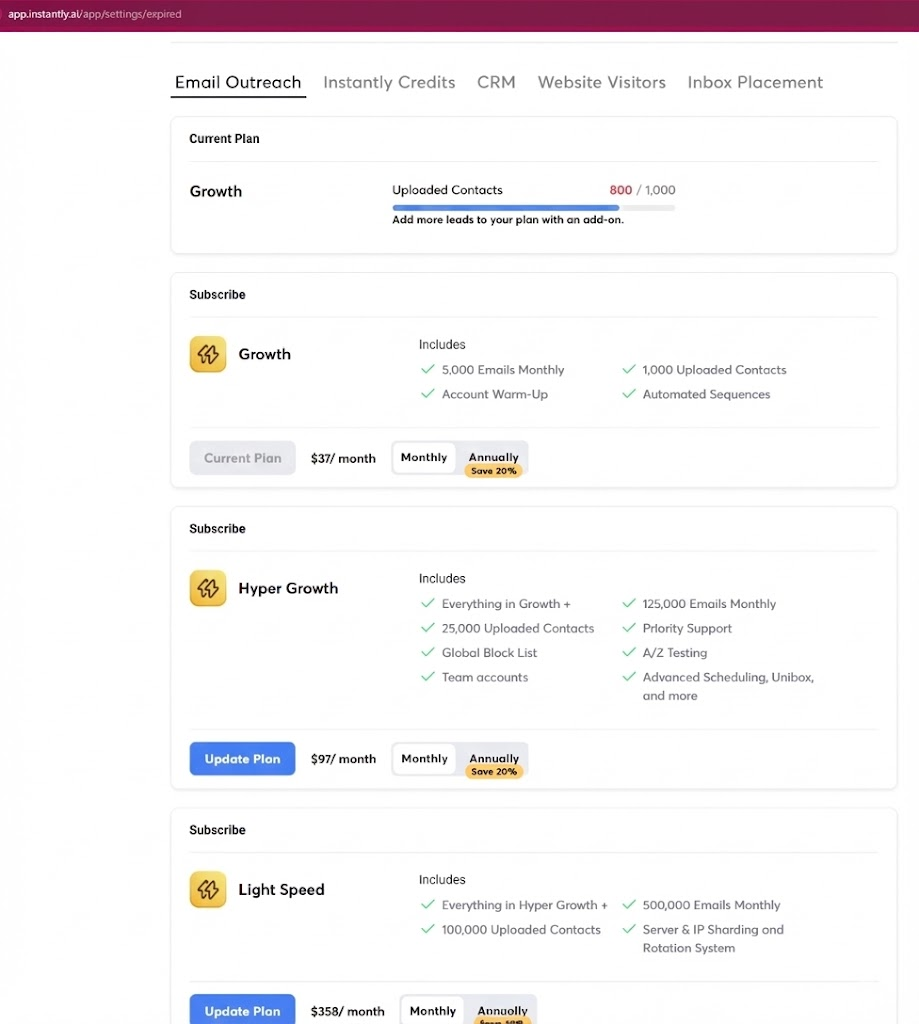Click checkmark beside Advanced Scheduling, Unibox
This screenshot has width=919, height=1024.
(x=629, y=677)
